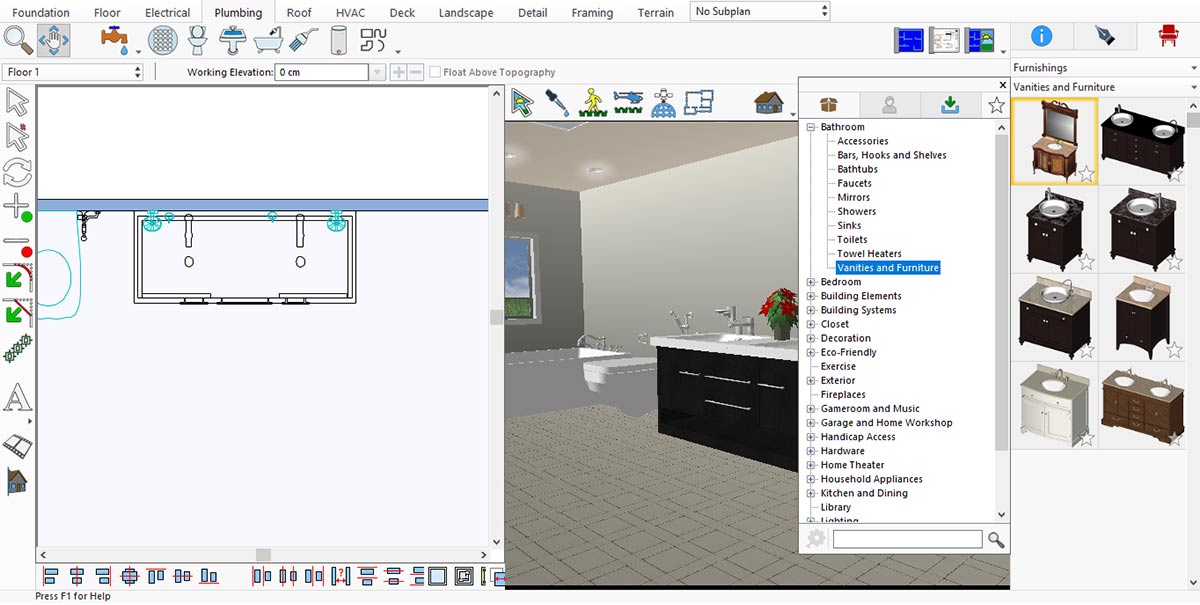Screen dimensions: 1200x605
Task: Select the bathtub tool in toolbar
Action: (x=268, y=40)
